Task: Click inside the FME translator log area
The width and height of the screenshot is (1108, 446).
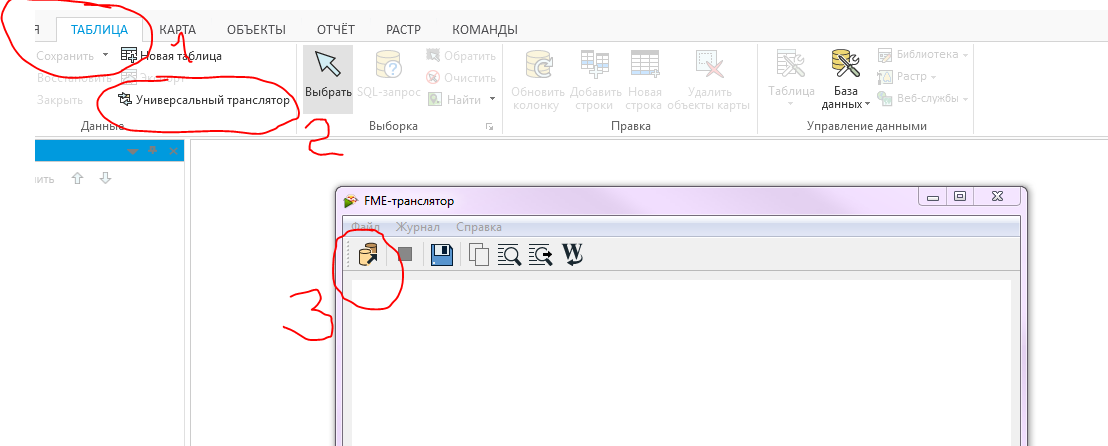Action: click(681, 363)
